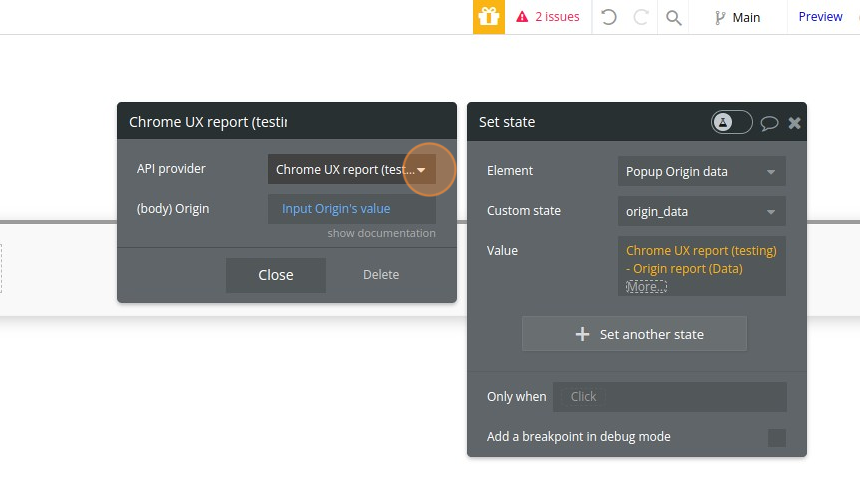Open the Element dropdown Popup Origin data
This screenshot has width=860, height=480.
tap(701, 171)
